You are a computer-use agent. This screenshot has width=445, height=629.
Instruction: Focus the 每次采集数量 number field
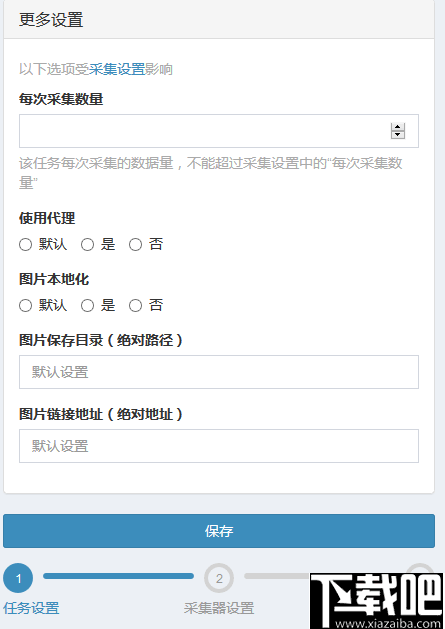219,131
